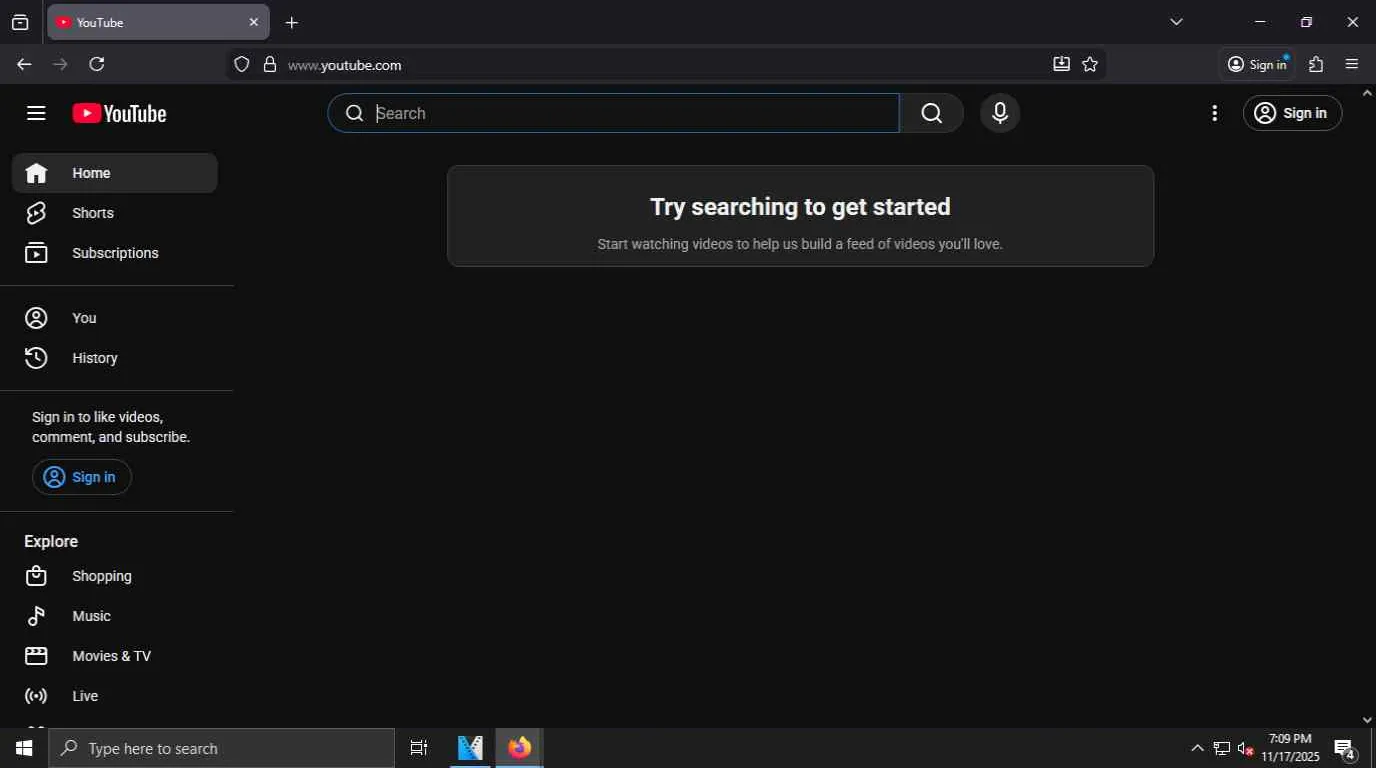Open Live under Explore

115,696
